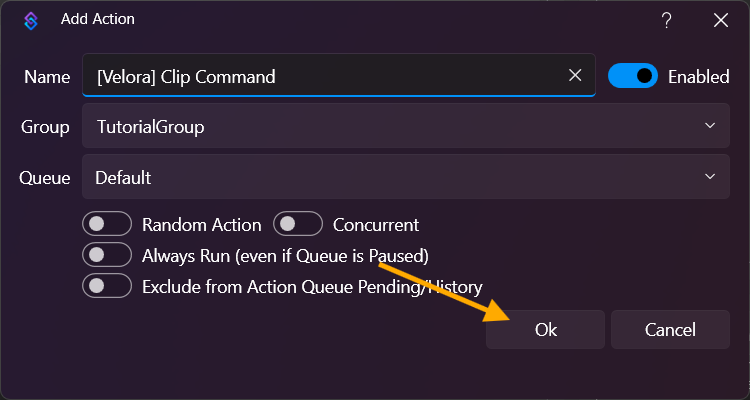Click the Queue label text
The width and height of the screenshot is (750, 400).
(45, 178)
